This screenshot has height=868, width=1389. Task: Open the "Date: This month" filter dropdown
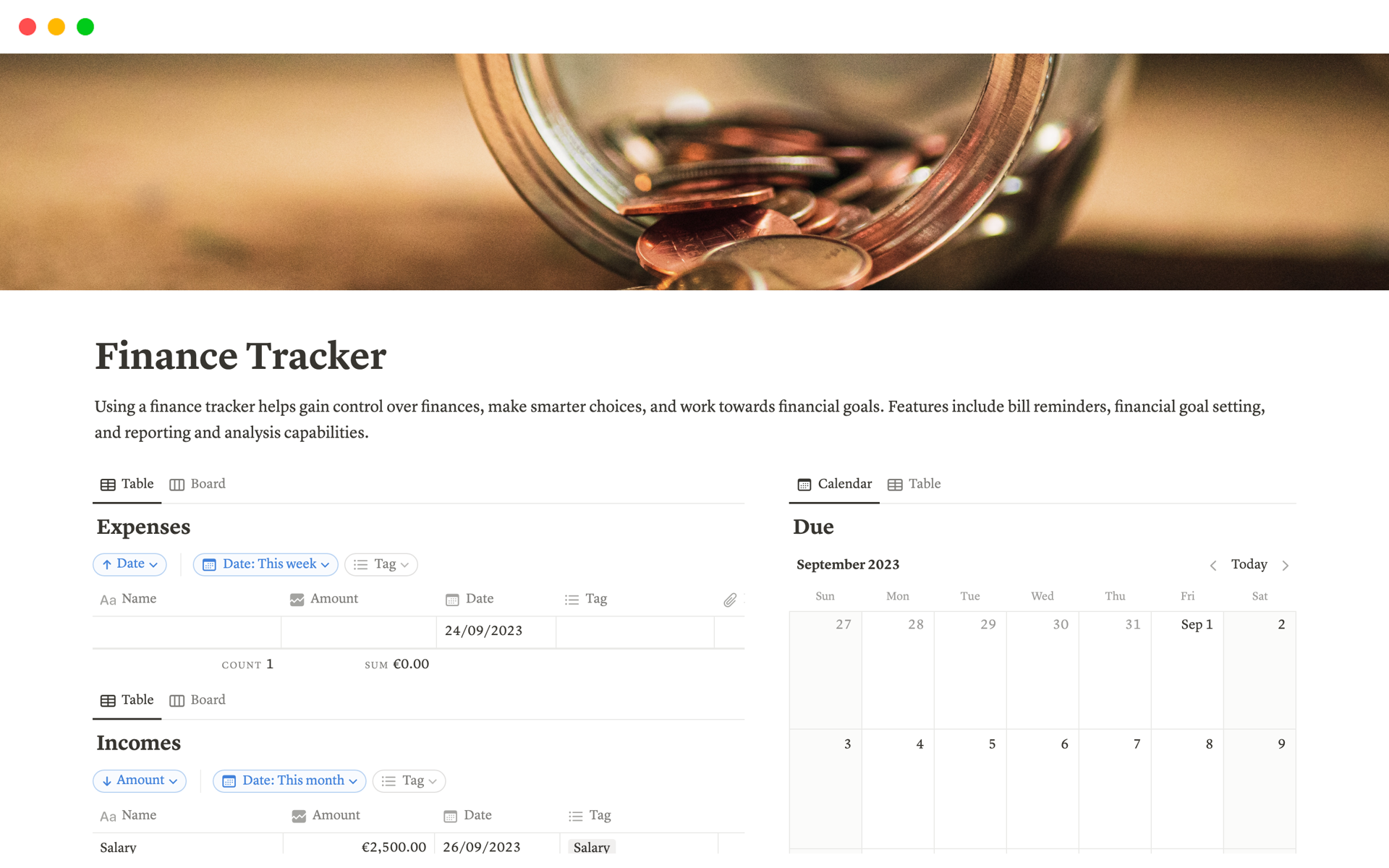(289, 780)
